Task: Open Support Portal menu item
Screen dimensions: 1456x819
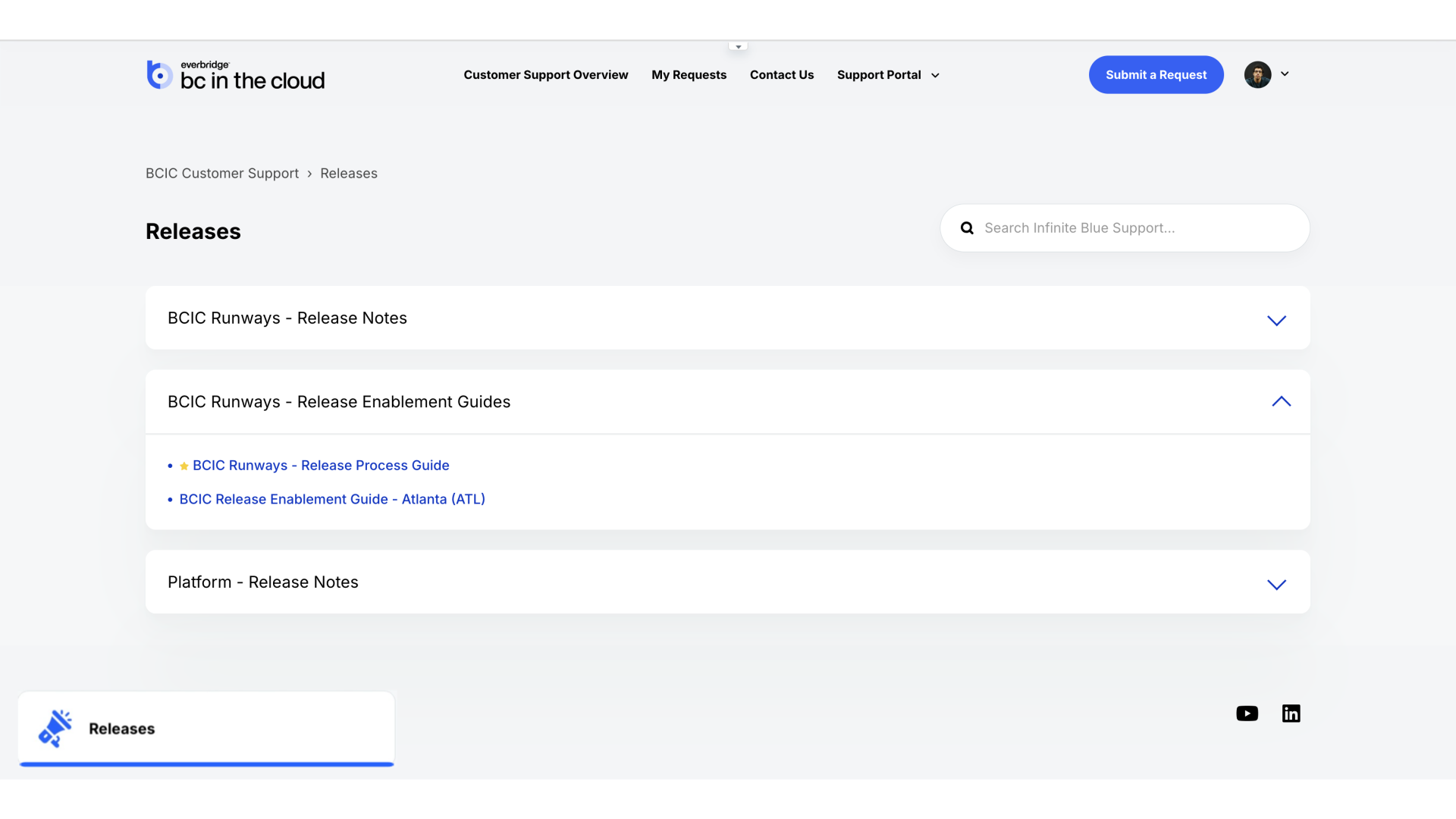Action: (x=879, y=75)
